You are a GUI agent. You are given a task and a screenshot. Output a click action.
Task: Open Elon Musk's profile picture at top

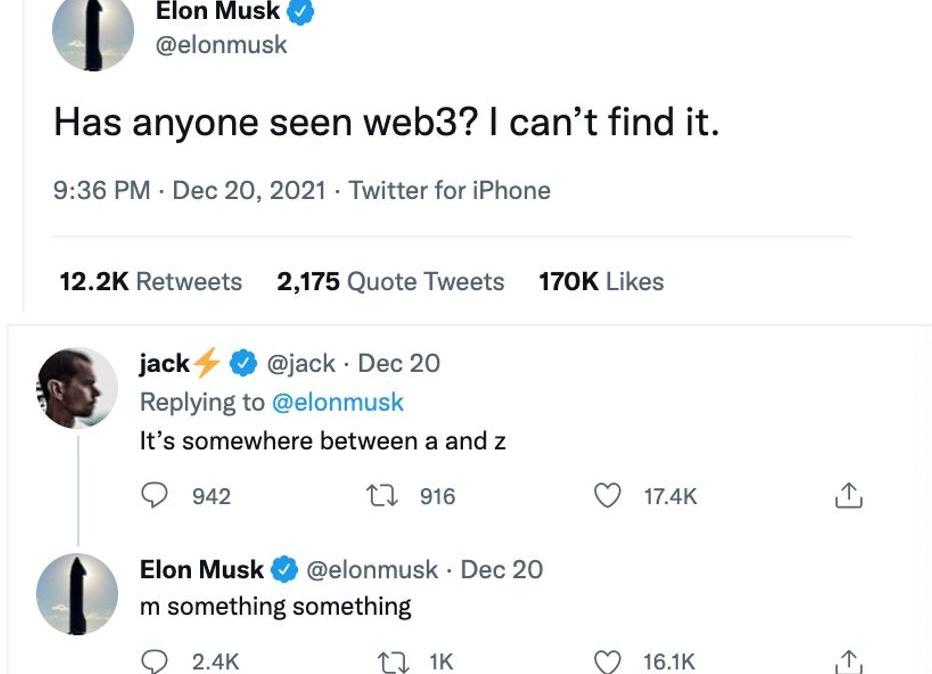(x=93, y=35)
